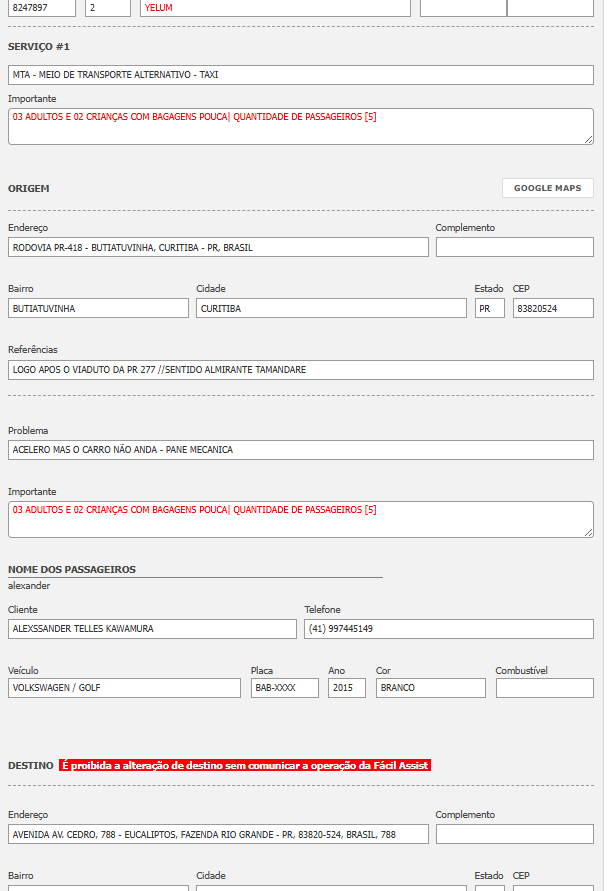The width and height of the screenshot is (612, 891).
Task: Click the Google Maps button
Action: point(547,188)
